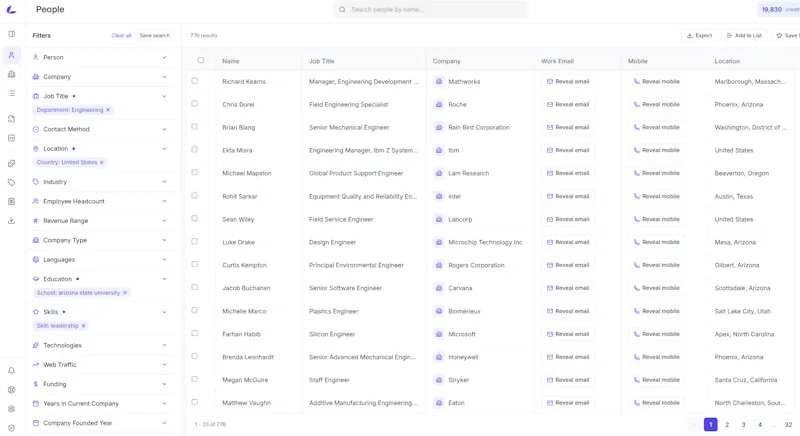Check the Chris Durel row checkbox
The width and height of the screenshot is (800, 436).
[x=194, y=104]
